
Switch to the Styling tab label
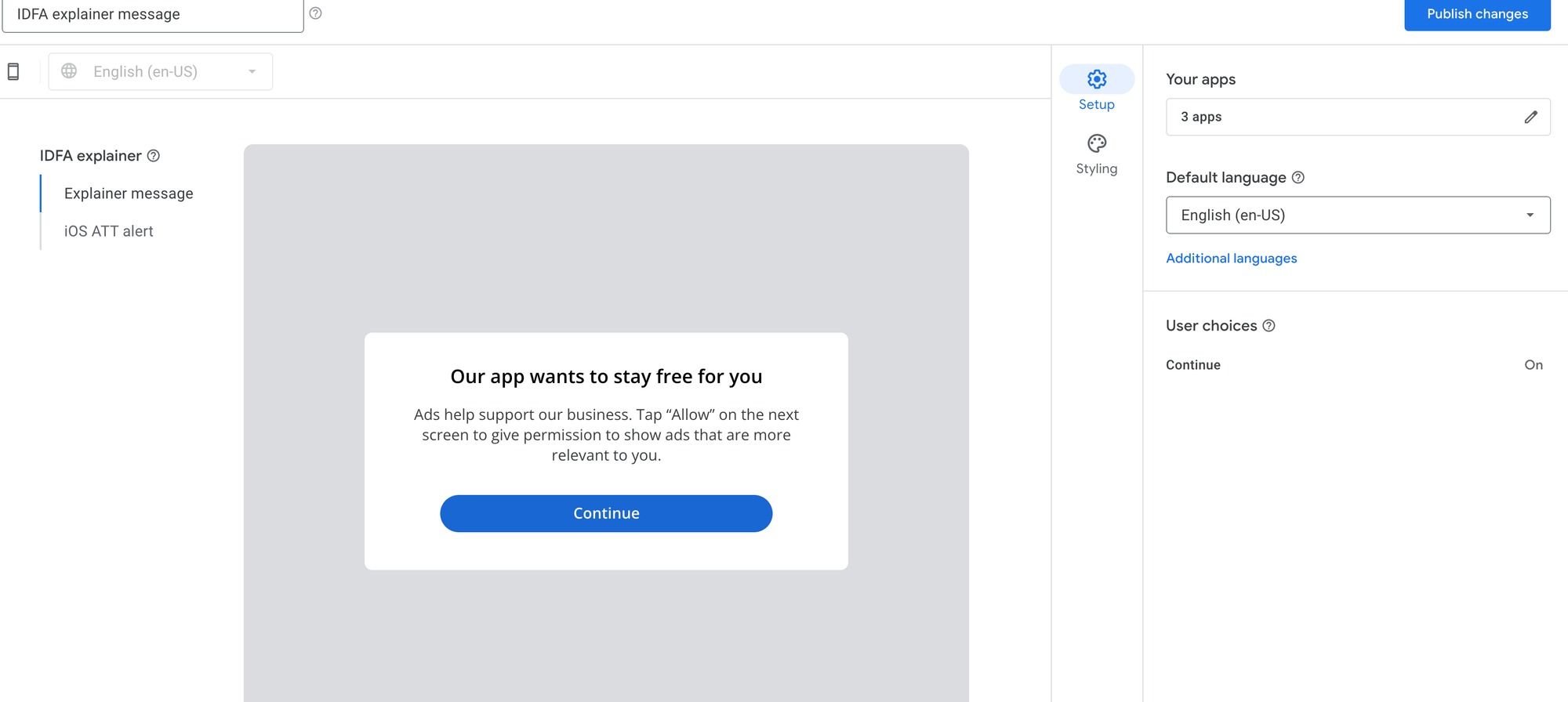pyautogui.click(x=1097, y=169)
